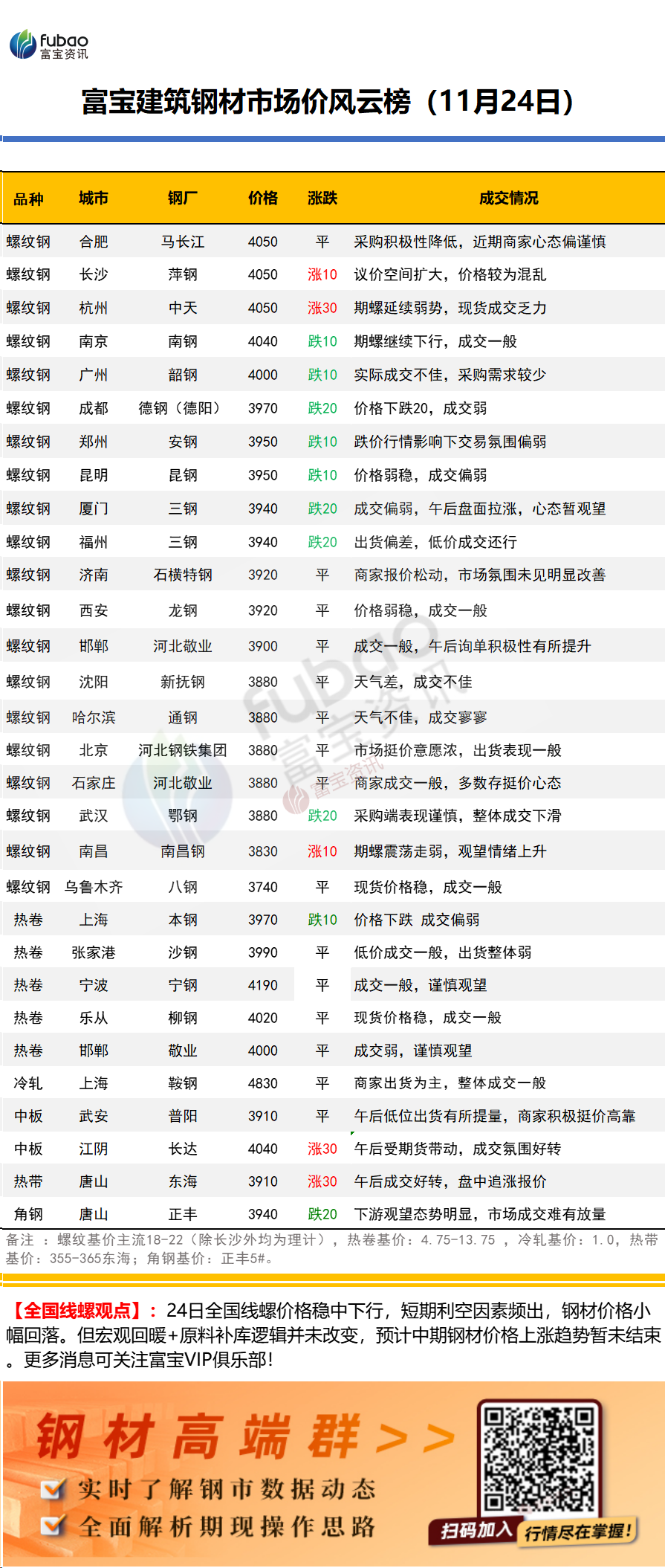This screenshot has width=665, height=1568.
Task: Click the 鞍钢 price 4830
Action: click(x=263, y=1083)
